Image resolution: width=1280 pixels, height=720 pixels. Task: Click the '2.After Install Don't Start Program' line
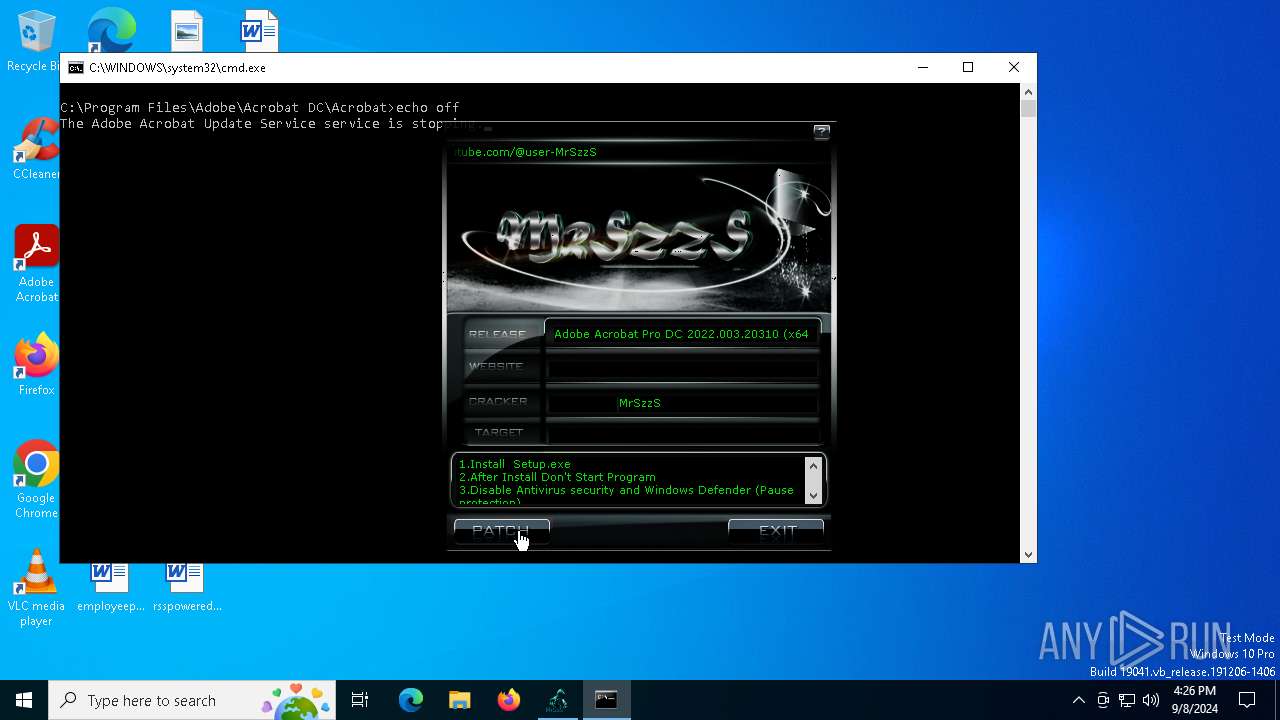tap(557, 477)
